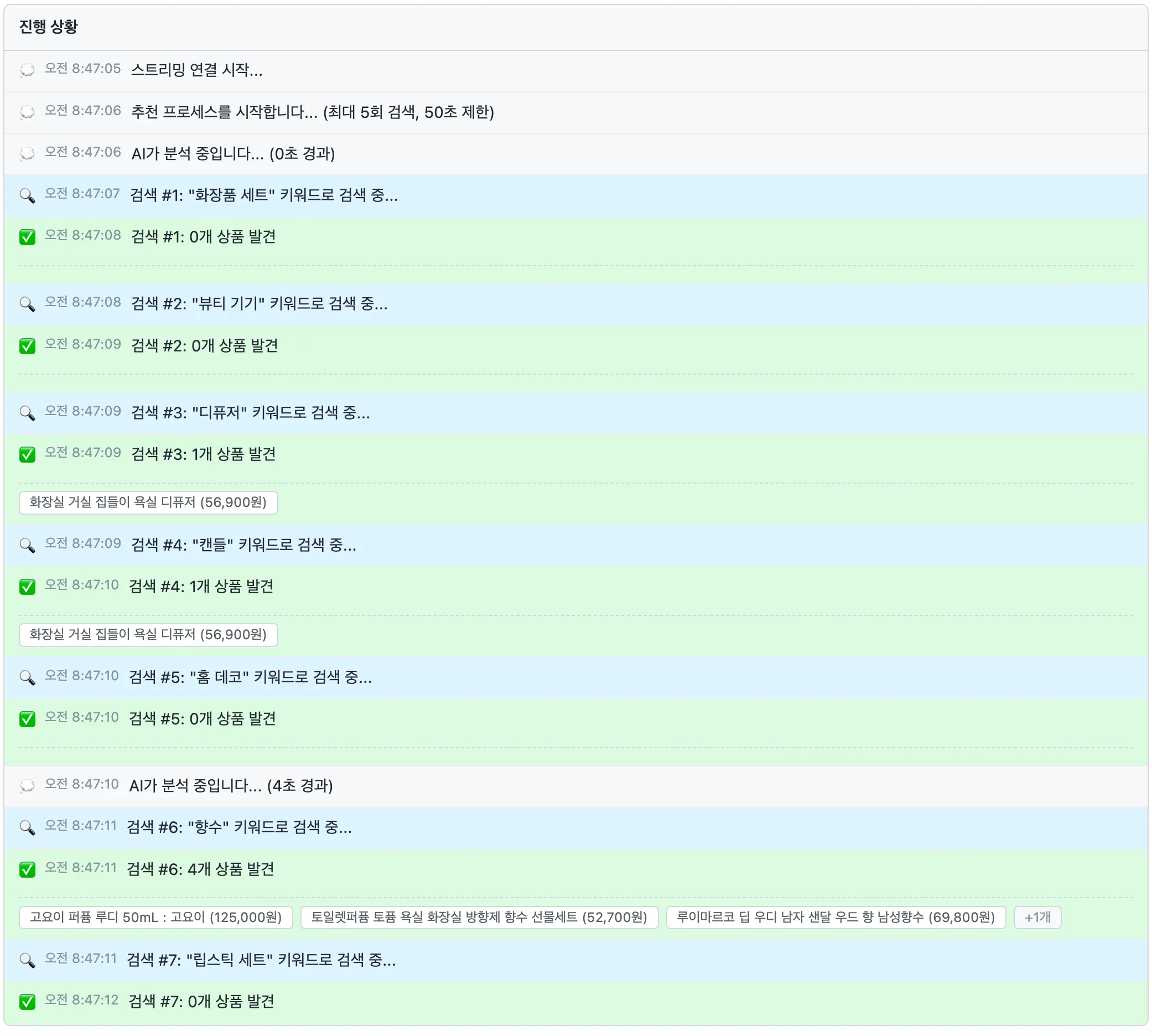Click green checkmark for 검색 #7 result
The height and width of the screenshot is (1036, 1152).
27,1002
